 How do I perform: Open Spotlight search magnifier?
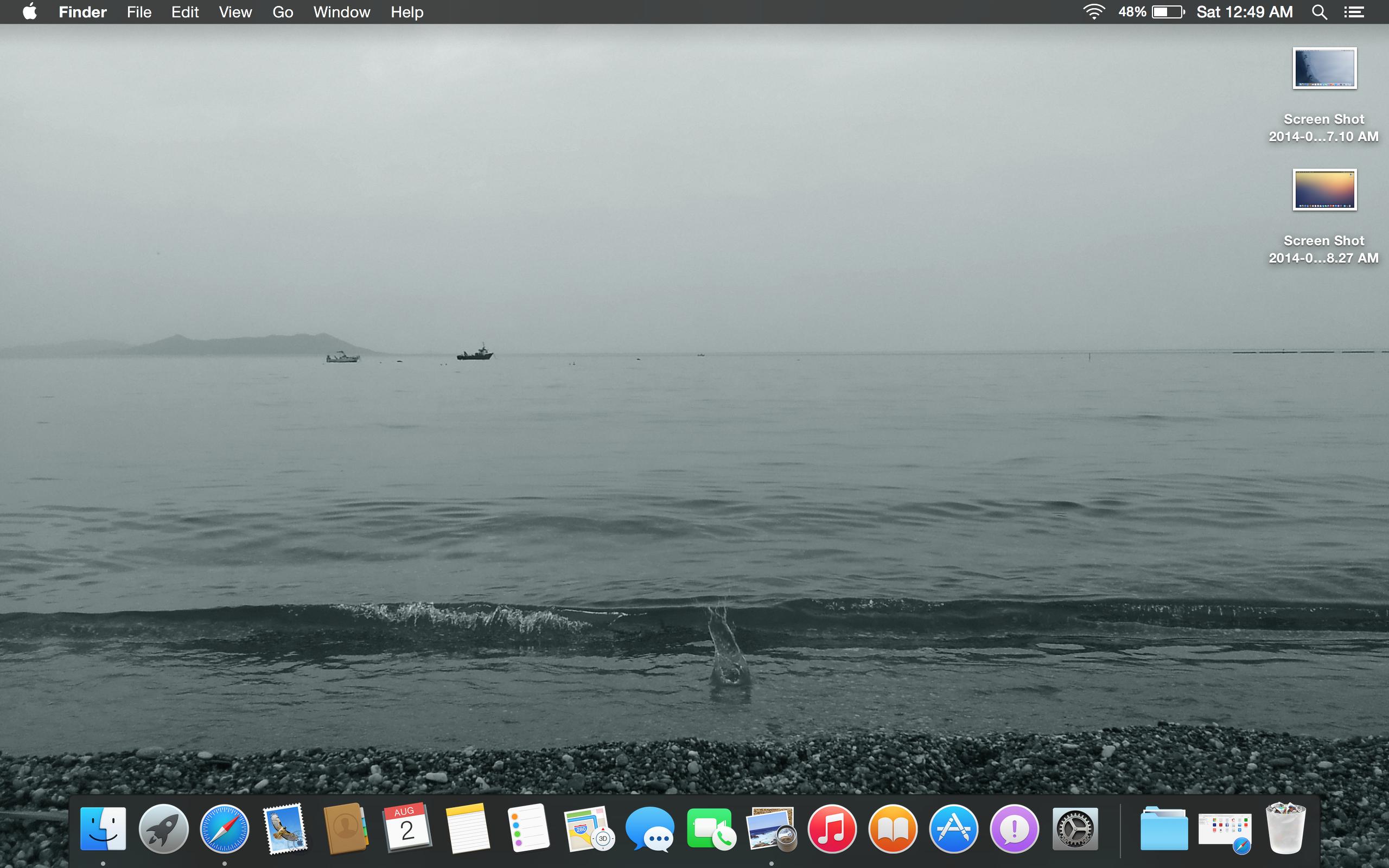(1320, 12)
